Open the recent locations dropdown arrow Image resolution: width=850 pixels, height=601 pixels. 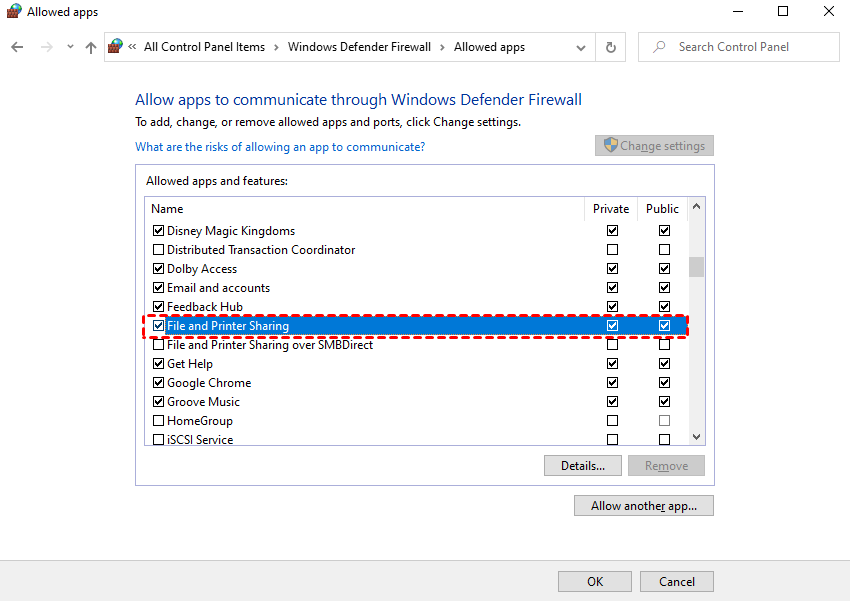pos(70,47)
